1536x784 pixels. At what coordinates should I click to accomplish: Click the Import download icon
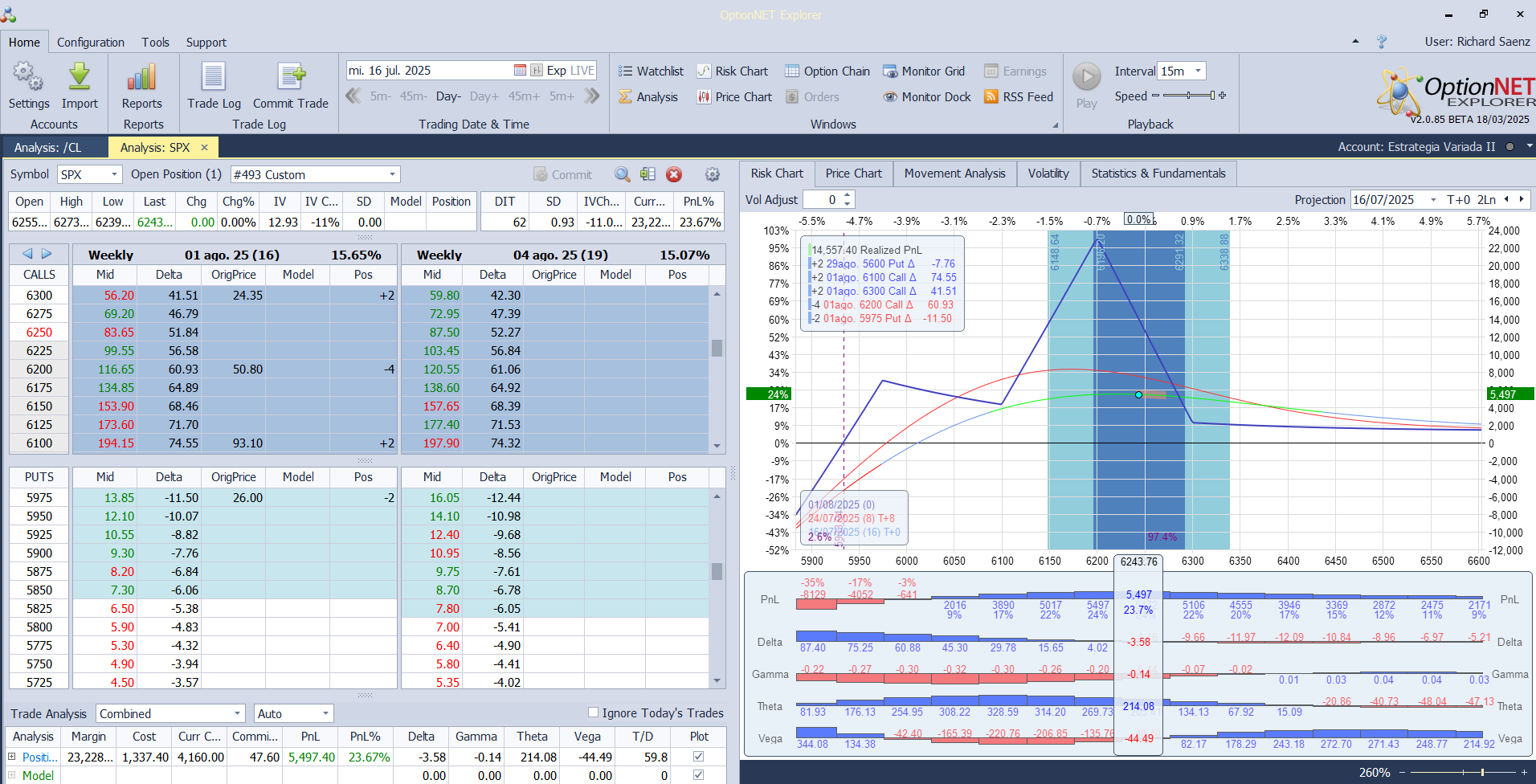click(x=80, y=78)
